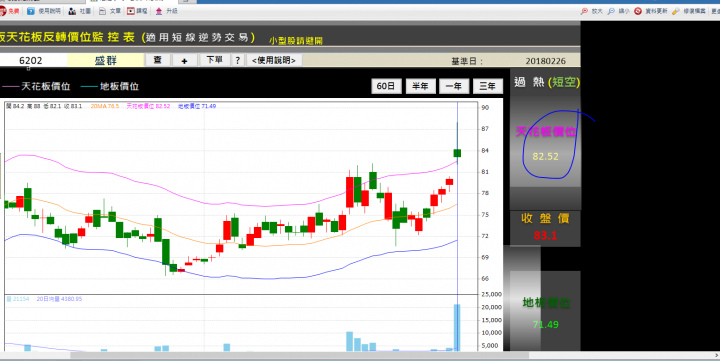Click the 放大 zoom-in magnifier icon
The image size is (720, 361).
(x=584, y=11)
